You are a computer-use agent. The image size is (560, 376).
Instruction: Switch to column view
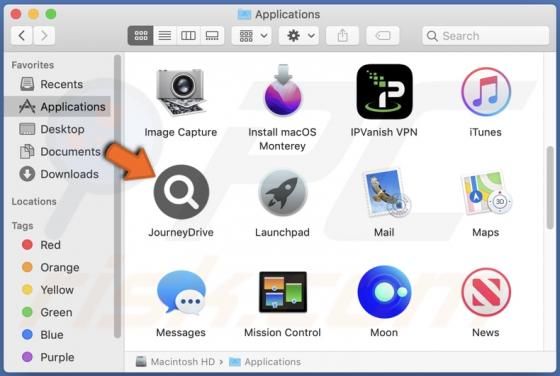(x=188, y=35)
